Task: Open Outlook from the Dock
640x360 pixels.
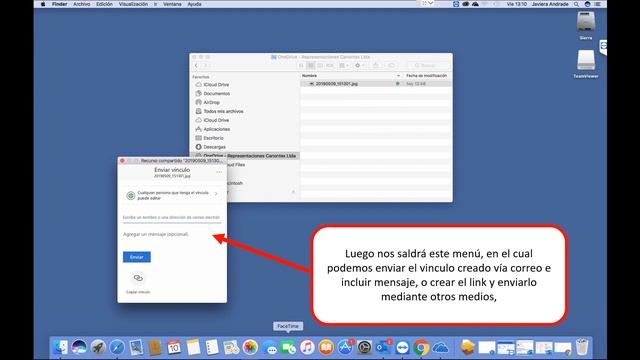Action: click(x=383, y=347)
